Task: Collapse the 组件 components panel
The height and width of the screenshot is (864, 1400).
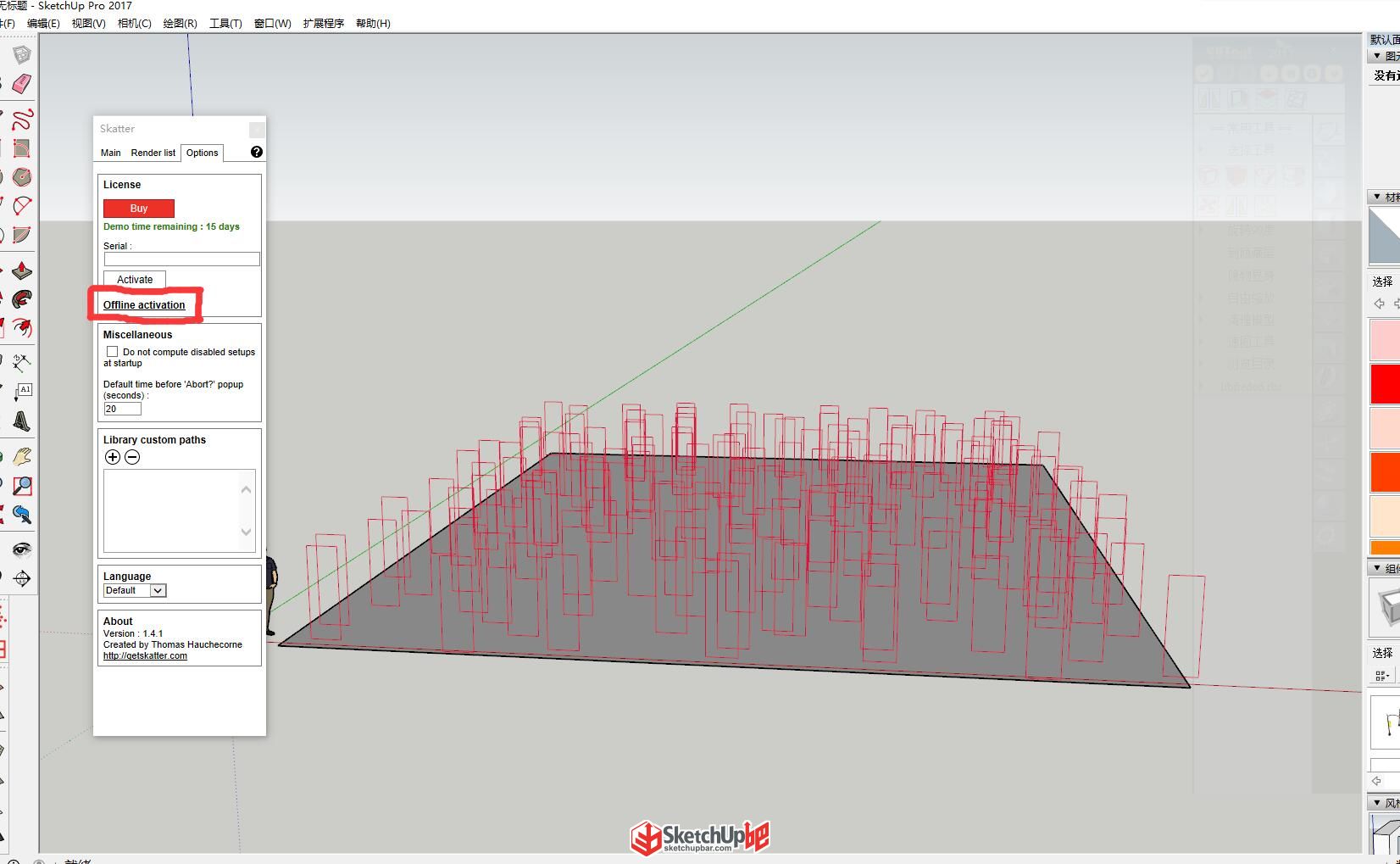Action: (1377, 568)
